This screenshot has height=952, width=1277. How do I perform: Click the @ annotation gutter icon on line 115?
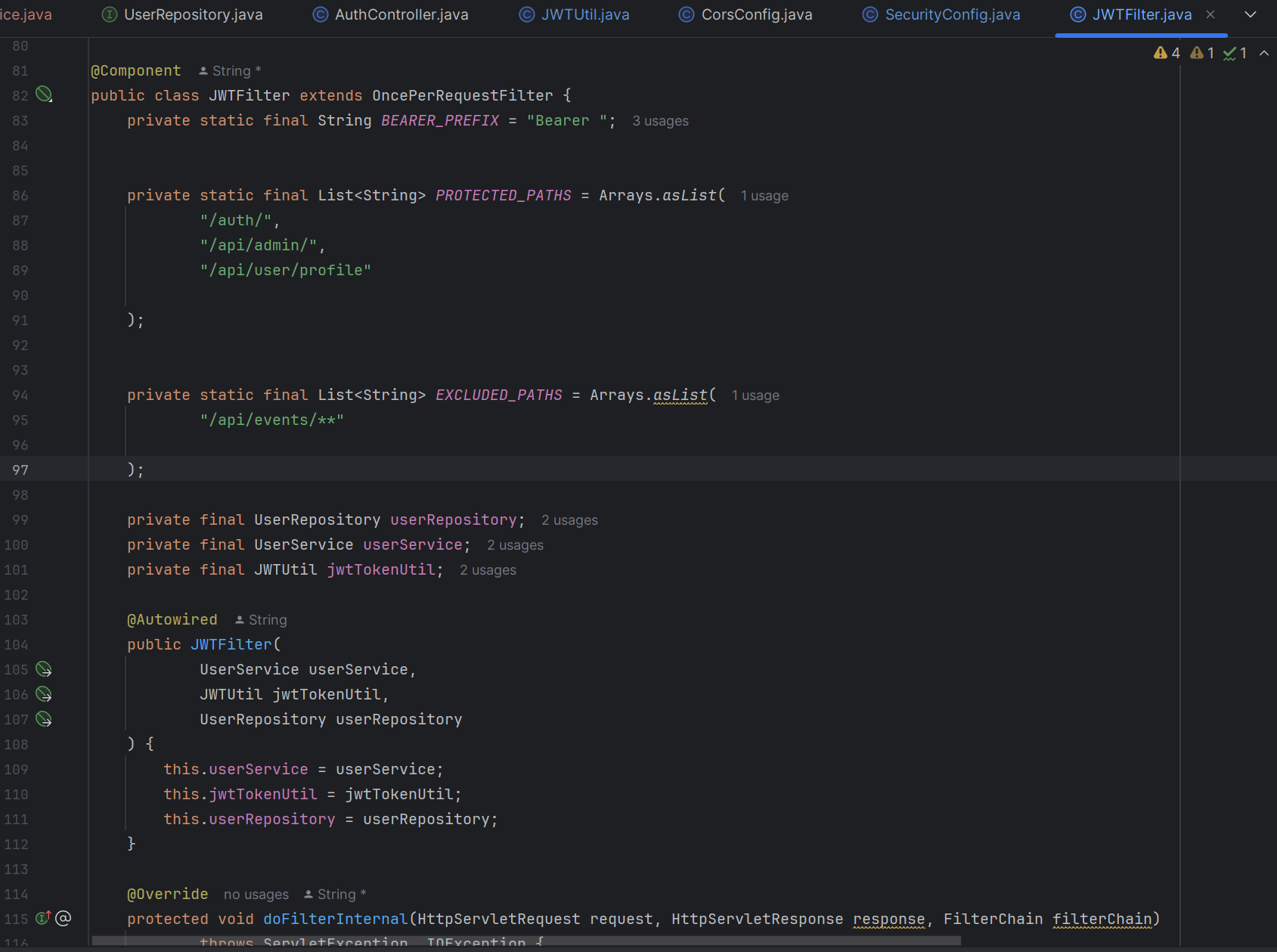[64, 918]
